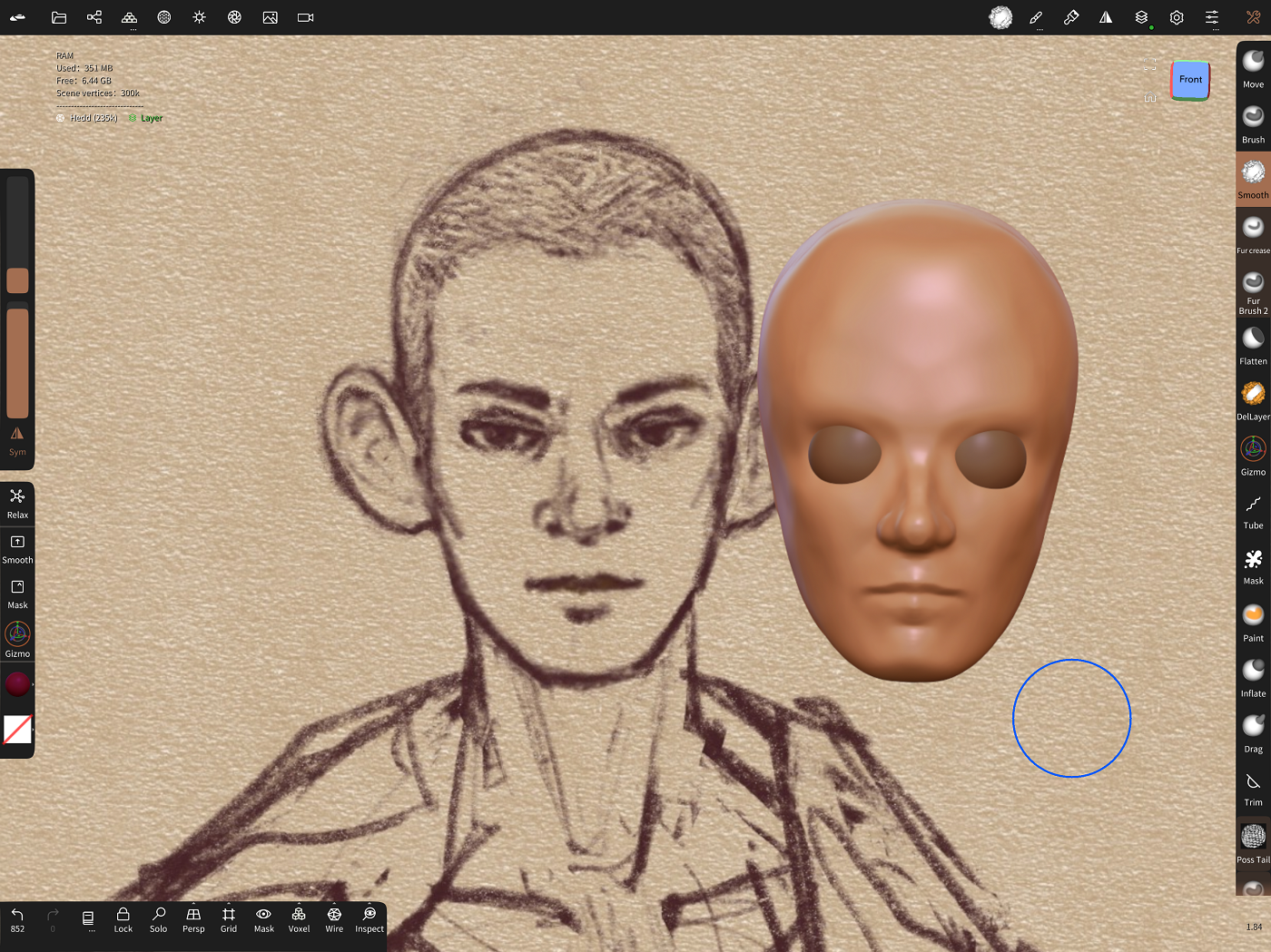Select the Fur Brush 2 tool
The image size is (1271, 952).
click(1253, 291)
